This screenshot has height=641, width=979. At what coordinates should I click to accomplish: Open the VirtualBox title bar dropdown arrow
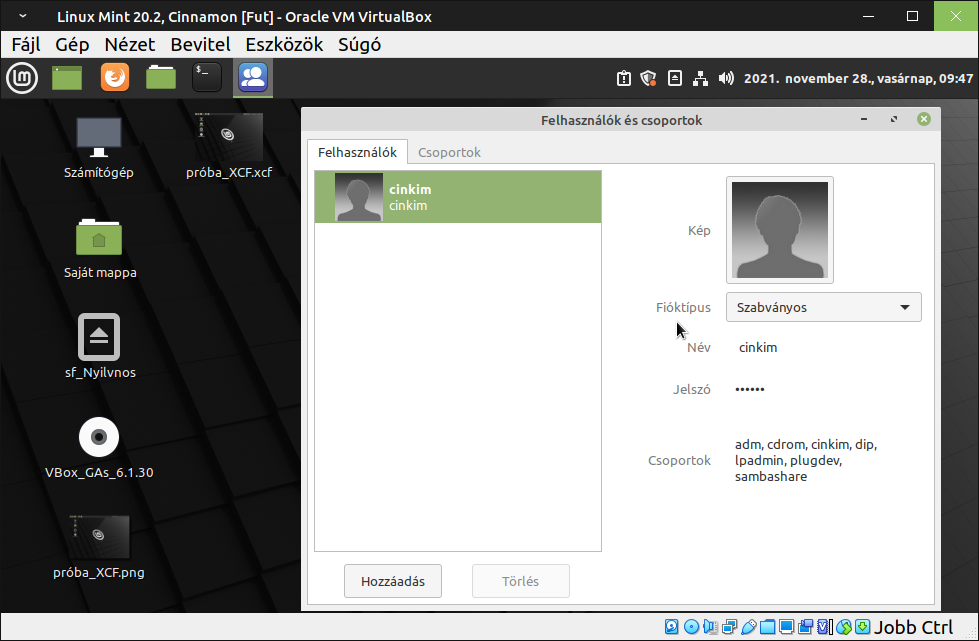tap(23, 16)
